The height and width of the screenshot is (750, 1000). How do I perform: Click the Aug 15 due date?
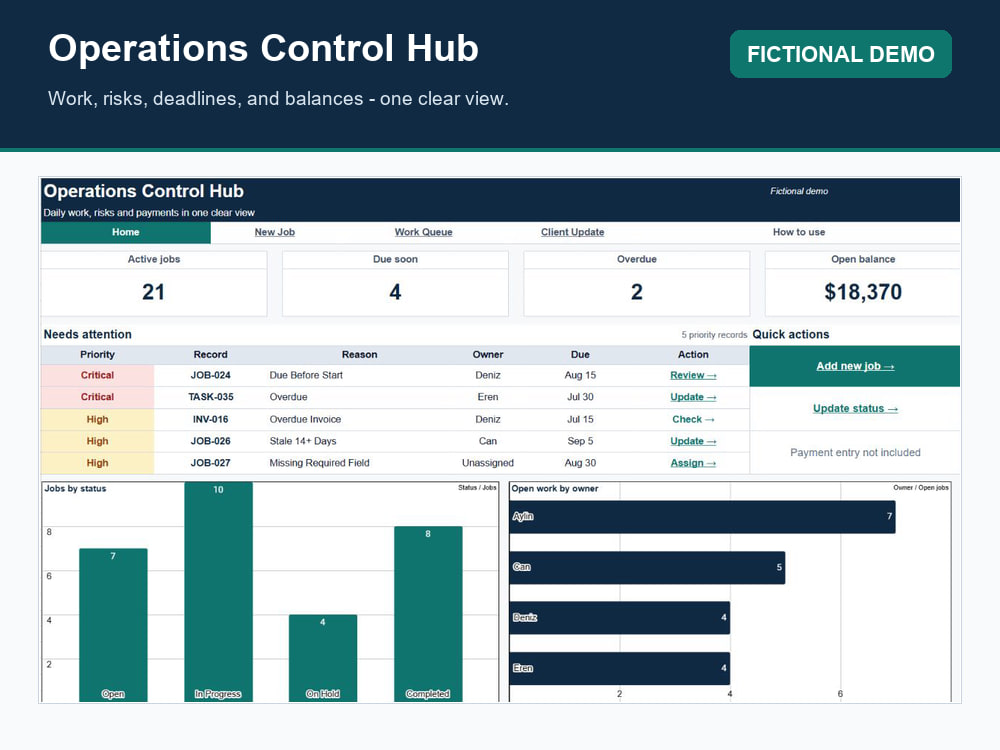click(580, 375)
